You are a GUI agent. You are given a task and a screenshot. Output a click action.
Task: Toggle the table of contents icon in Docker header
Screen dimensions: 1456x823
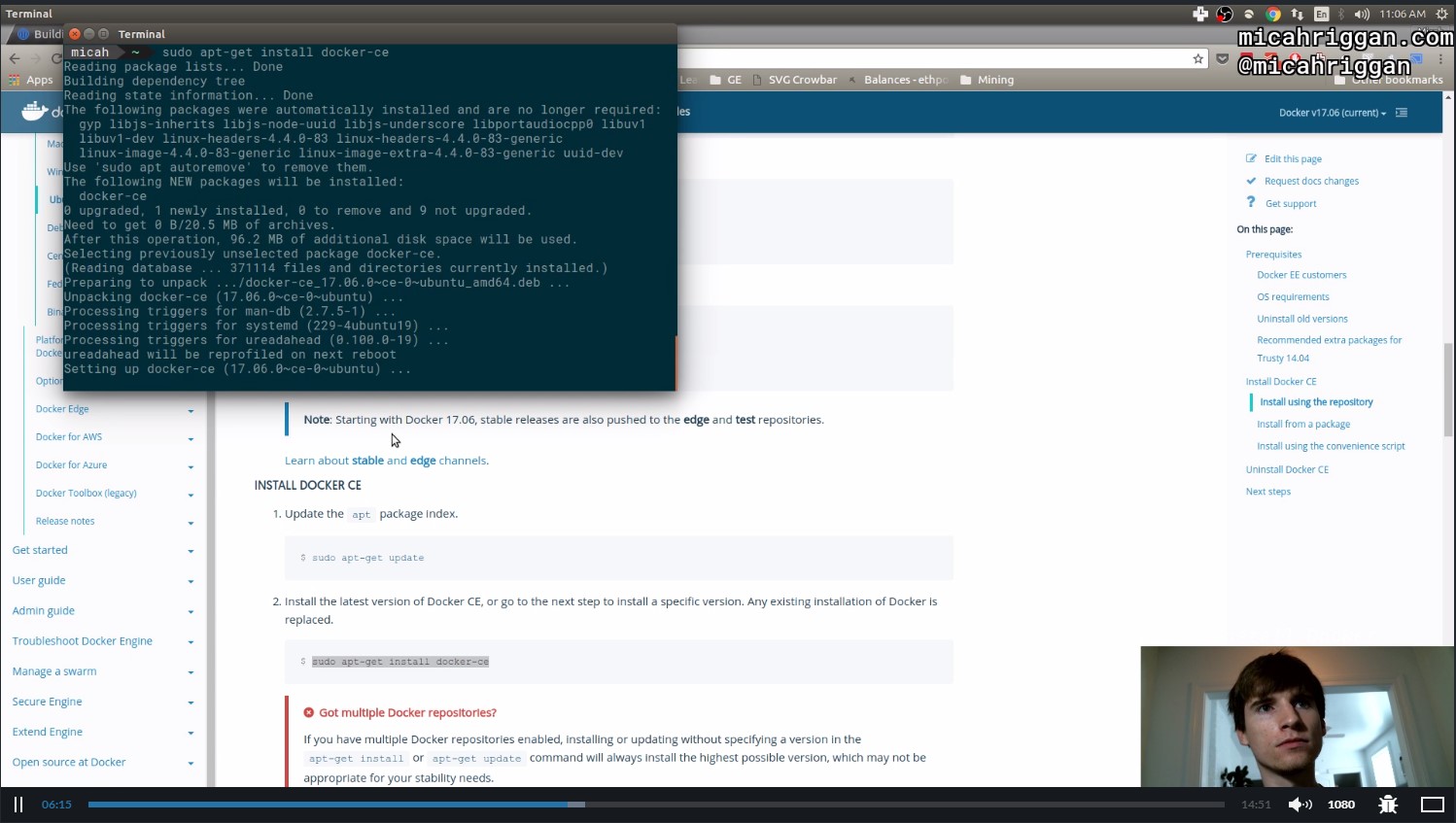[1402, 113]
